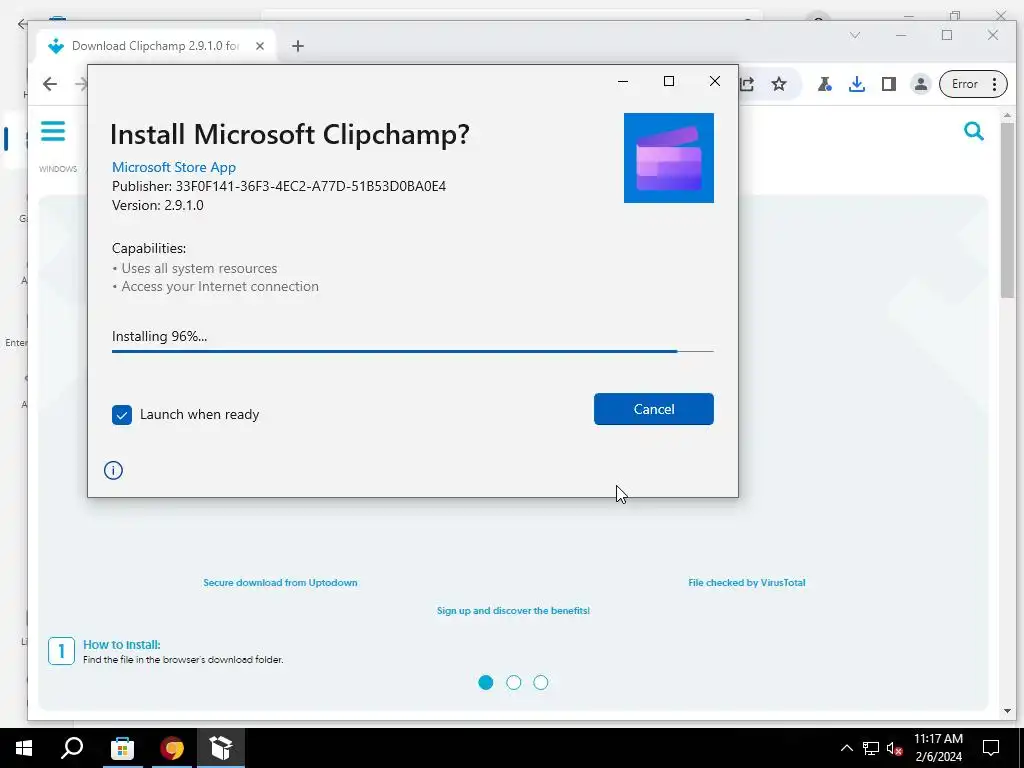
Task: Open the Microsoft Store App link
Action: click(174, 167)
